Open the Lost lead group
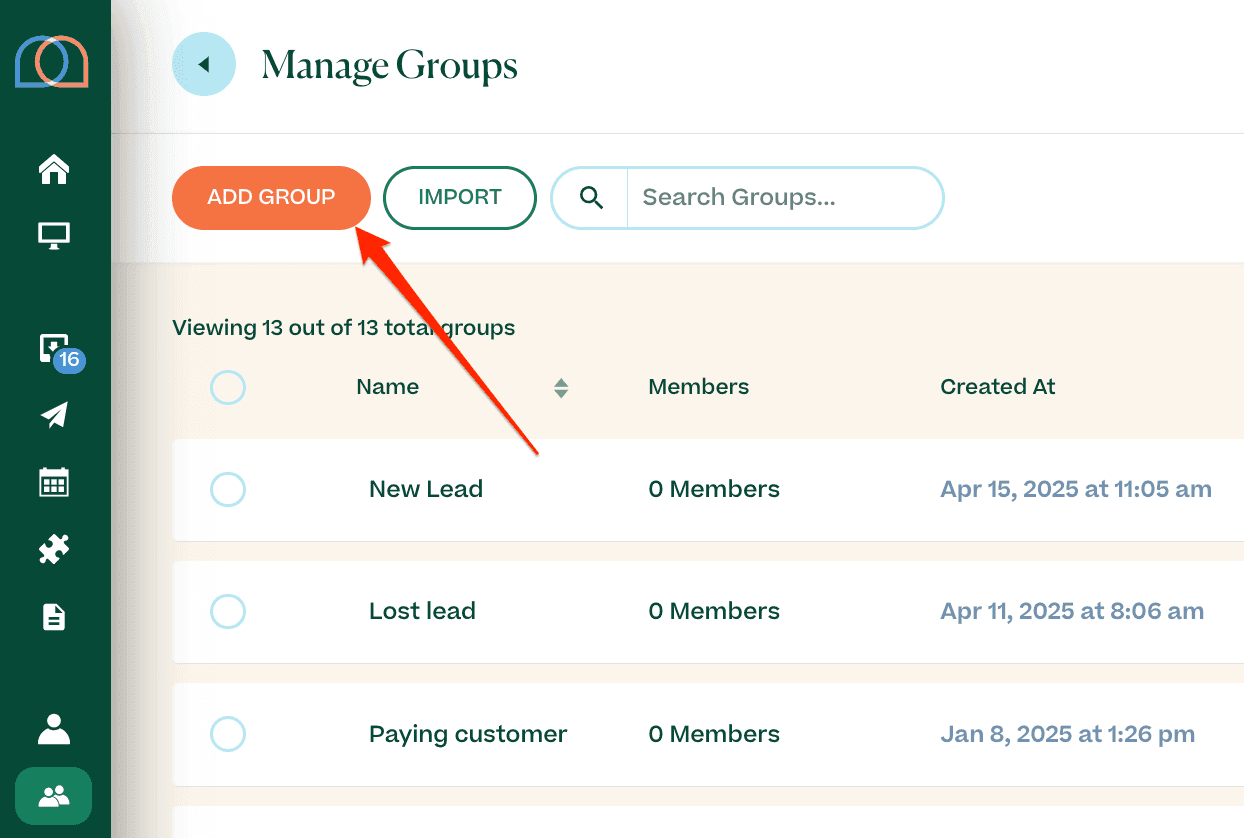This screenshot has width=1244, height=838. pos(422,611)
